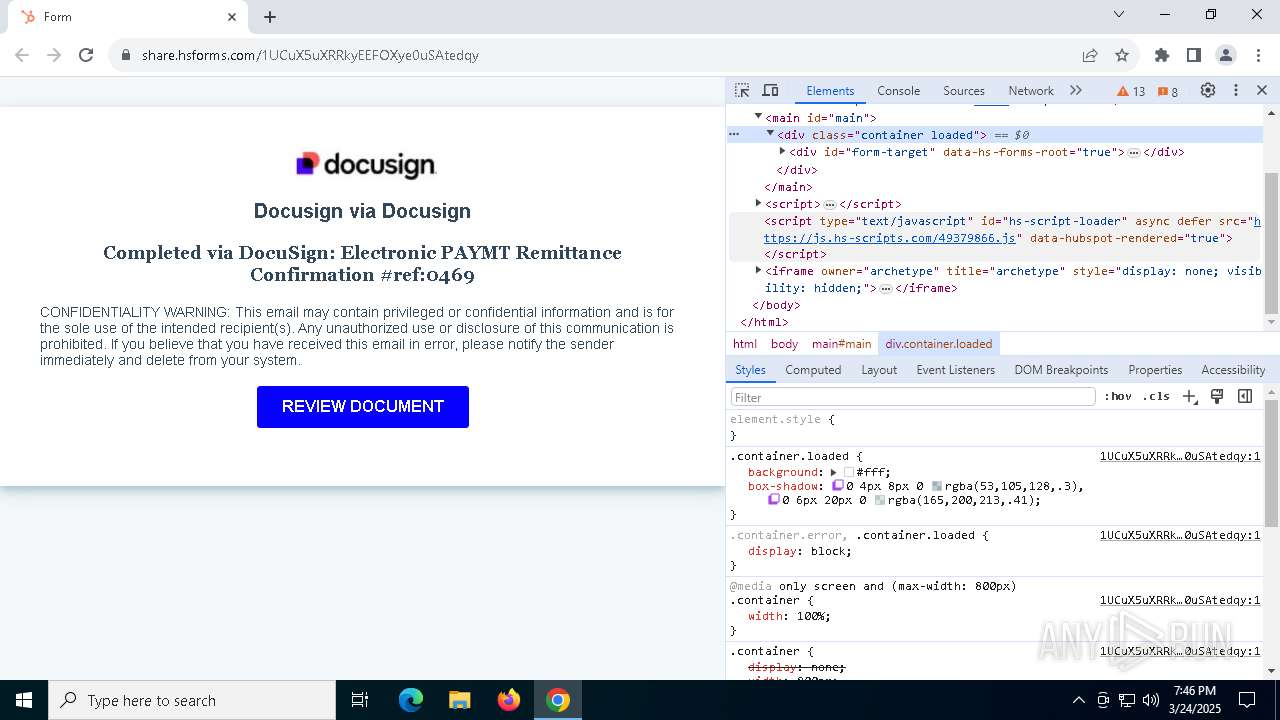Open DevTools settings gear
Screen dimensions: 1280x720
point(1208,90)
